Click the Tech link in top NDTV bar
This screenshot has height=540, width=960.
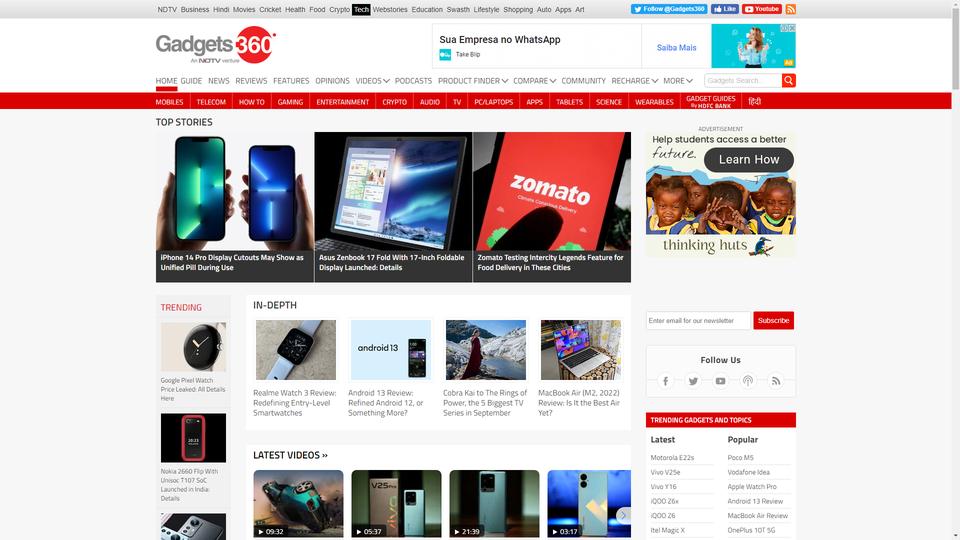pos(361,9)
